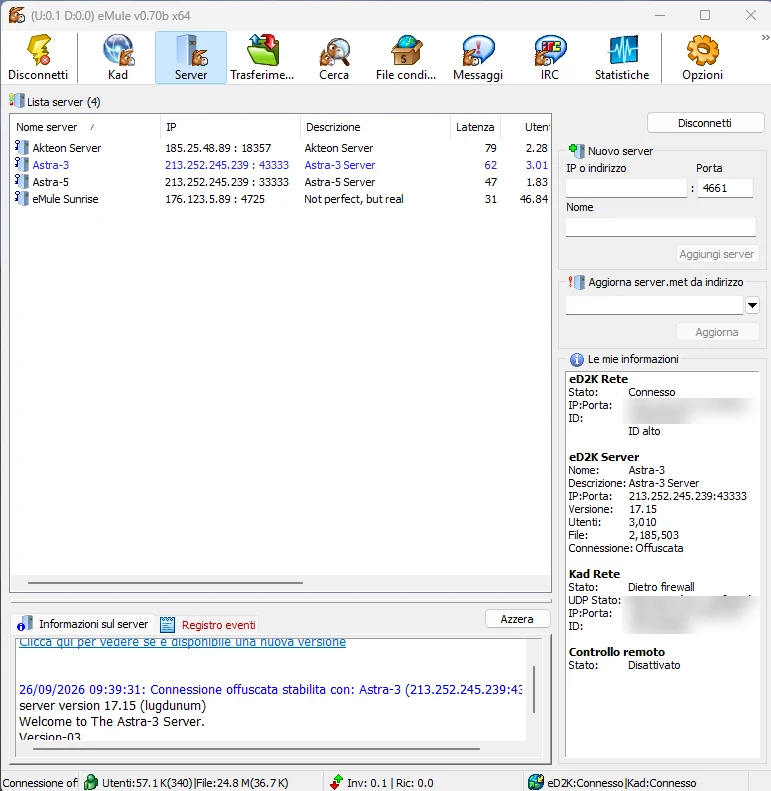Screen dimensions: 771x791
Task: Click the Astra-5 server row icon
Action: pos(21,182)
